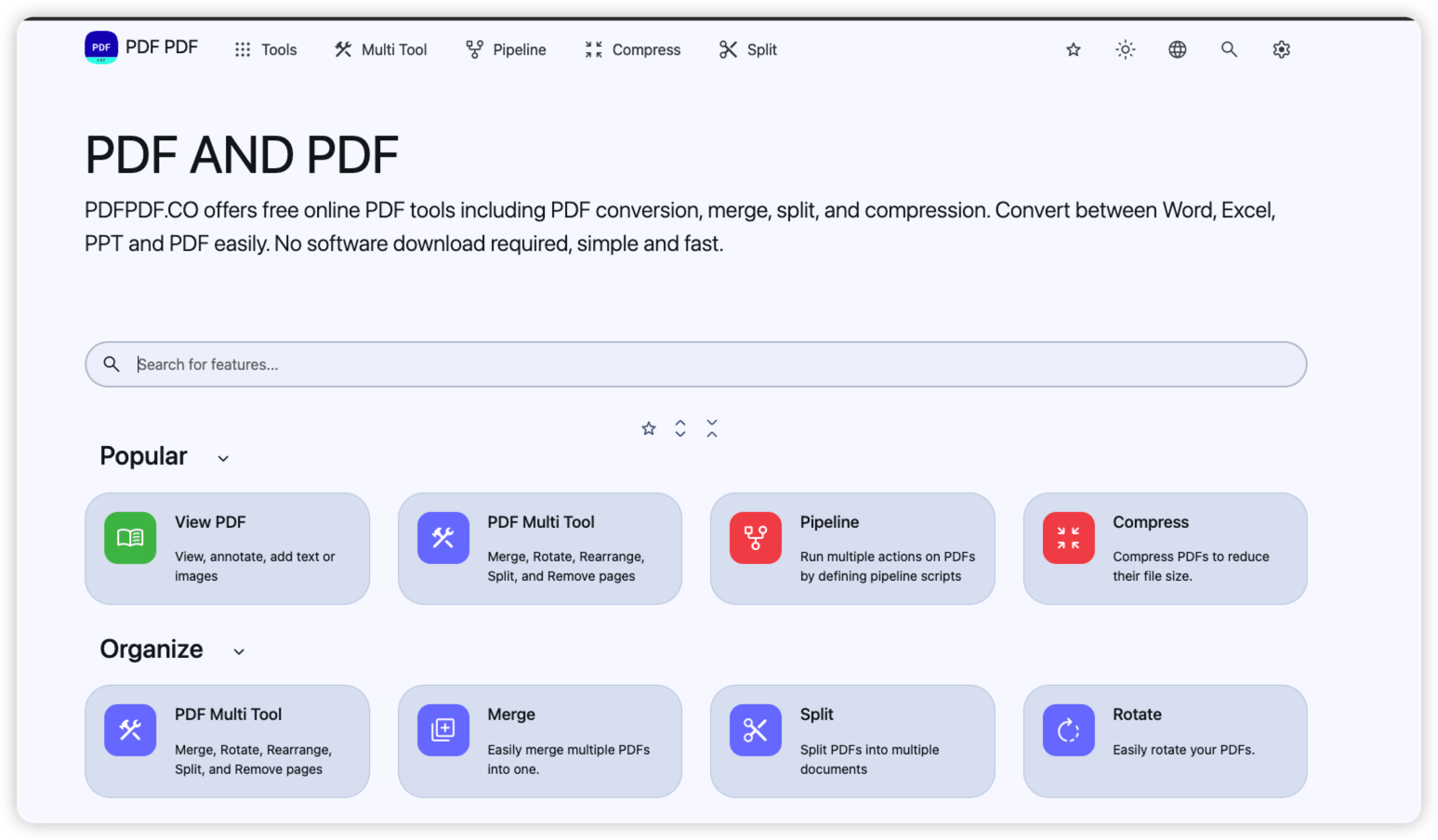The image size is (1438, 840).
Task: Toggle dark mode sun icon
Action: coord(1126,49)
